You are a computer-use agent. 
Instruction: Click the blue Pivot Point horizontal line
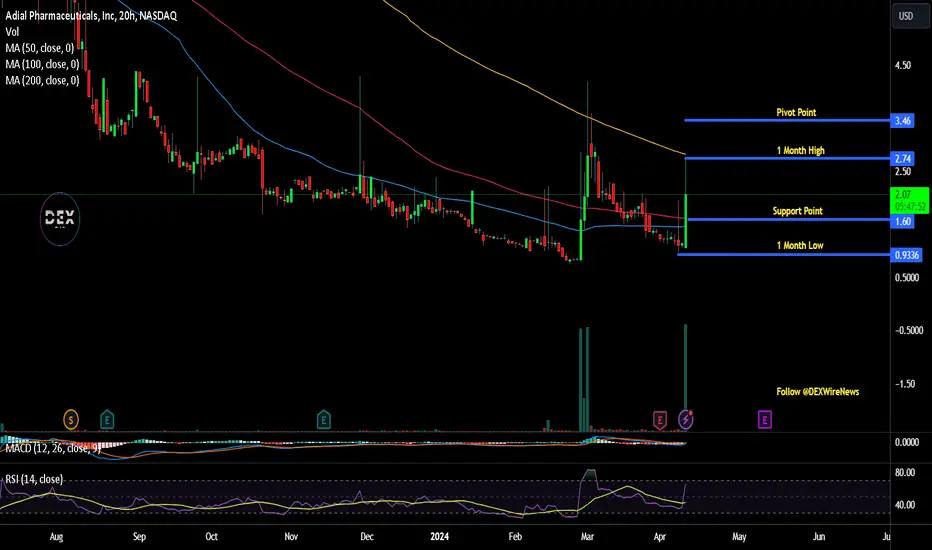[x=787, y=121]
